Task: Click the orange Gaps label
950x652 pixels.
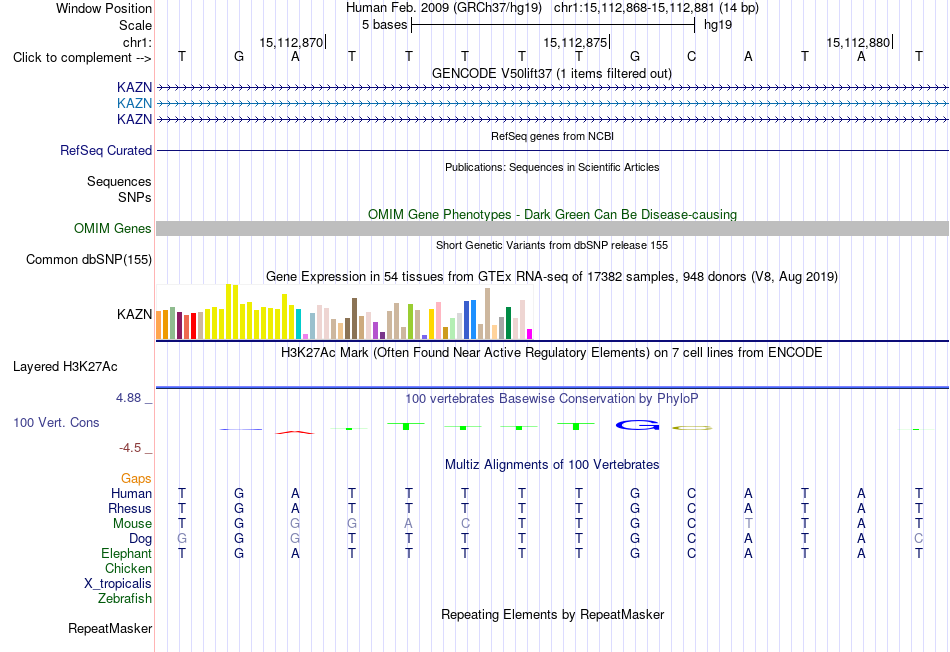Action: [x=136, y=479]
